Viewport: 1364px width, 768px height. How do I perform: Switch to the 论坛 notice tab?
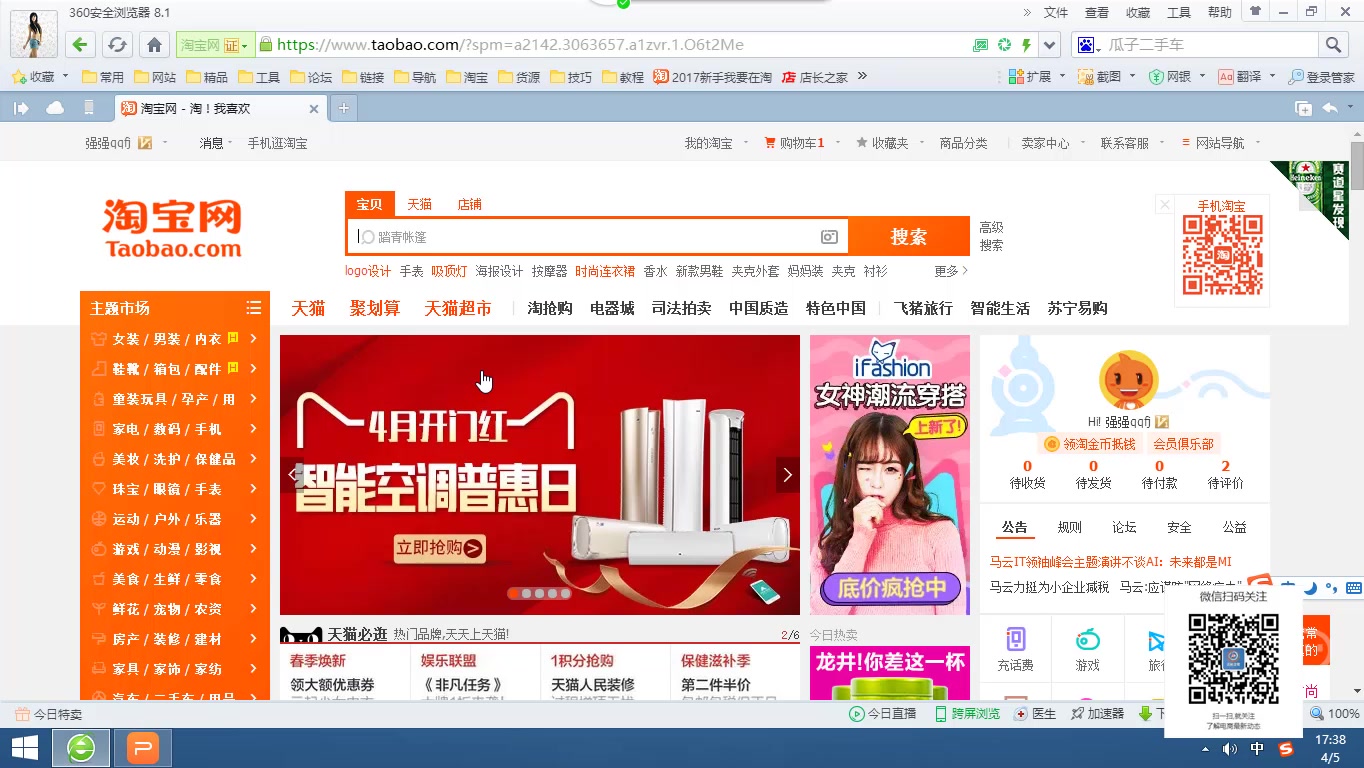click(1124, 527)
